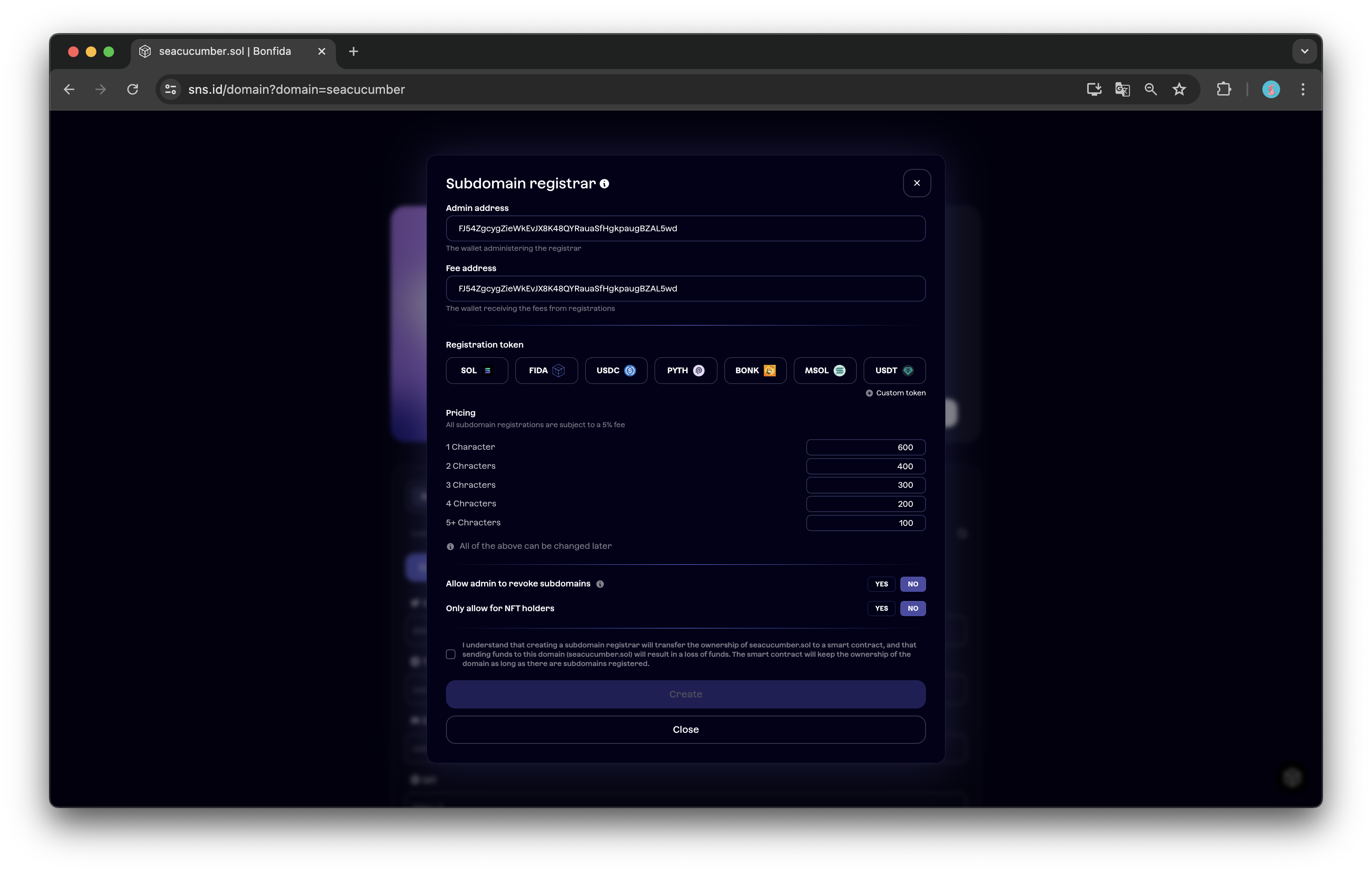Click the 1 Character price input field
This screenshot has width=1372, height=873.
pyautogui.click(x=865, y=447)
